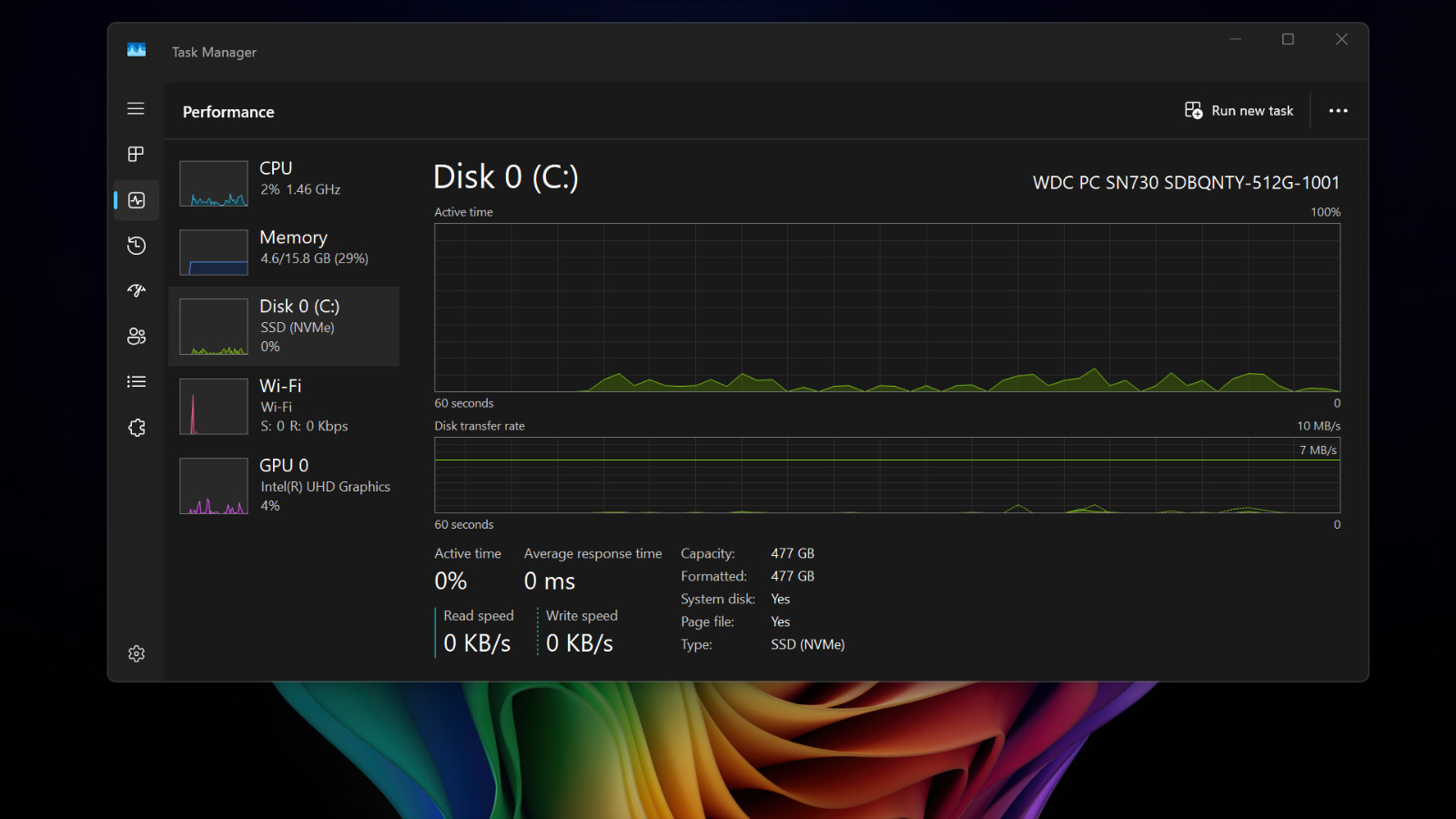The image size is (1456, 819).
Task: Click the Capacity 477 GB value
Action: [793, 553]
